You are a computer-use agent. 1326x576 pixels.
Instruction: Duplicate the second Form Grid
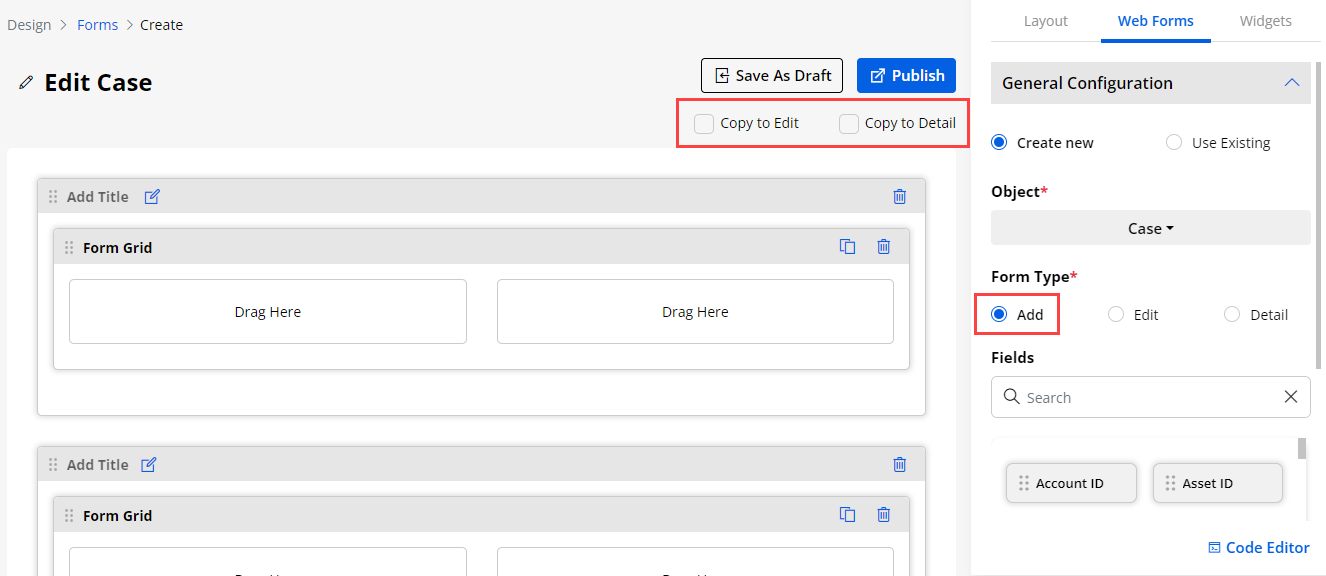(x=847, y=515)
